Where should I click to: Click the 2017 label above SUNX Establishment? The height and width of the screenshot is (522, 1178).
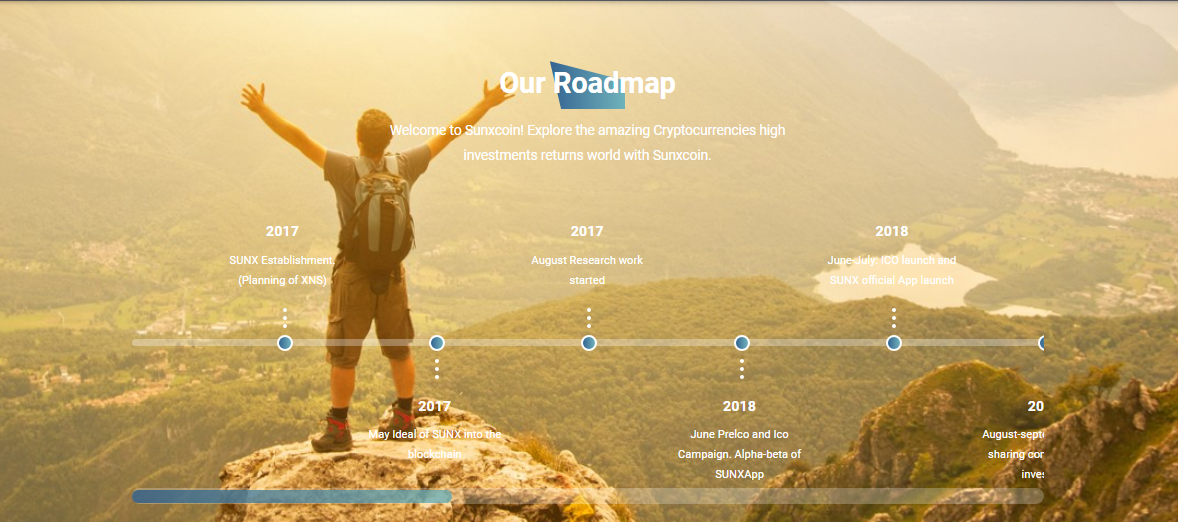(282, 231)
